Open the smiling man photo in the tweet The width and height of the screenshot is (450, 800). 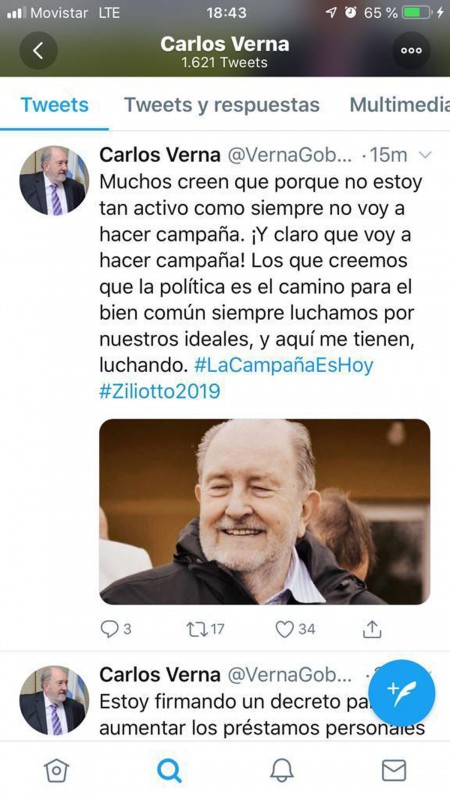pyautogui.click(x=264, y=512)
